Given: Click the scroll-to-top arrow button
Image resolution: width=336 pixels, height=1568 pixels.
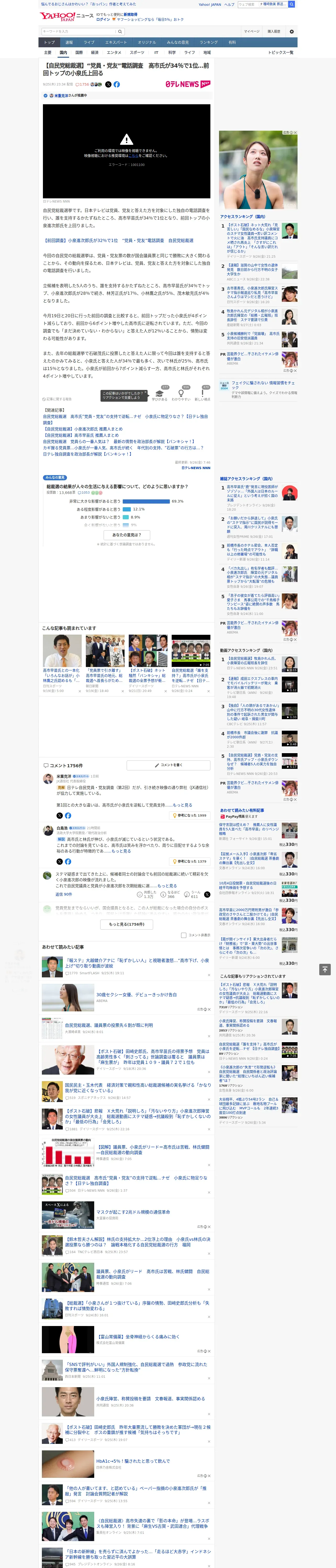Looking at the screenshot, I should click(325, 969).
